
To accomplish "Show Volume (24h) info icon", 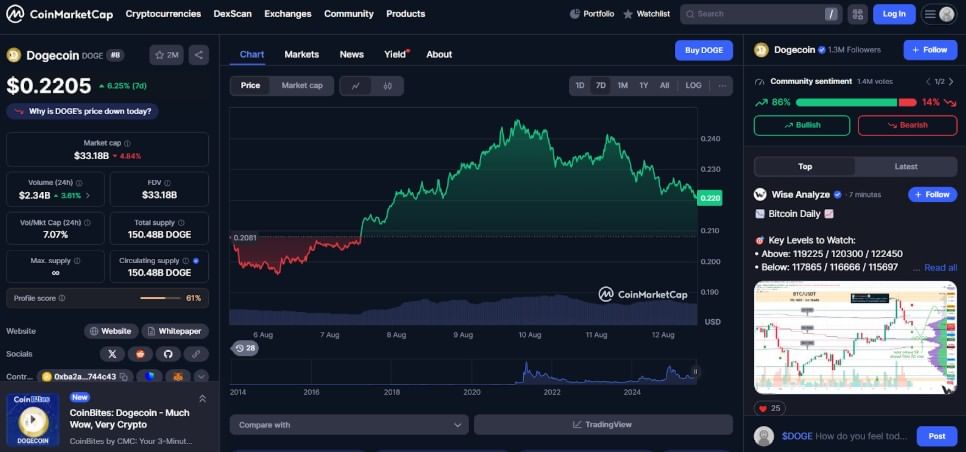I will [x=79, y=183].
